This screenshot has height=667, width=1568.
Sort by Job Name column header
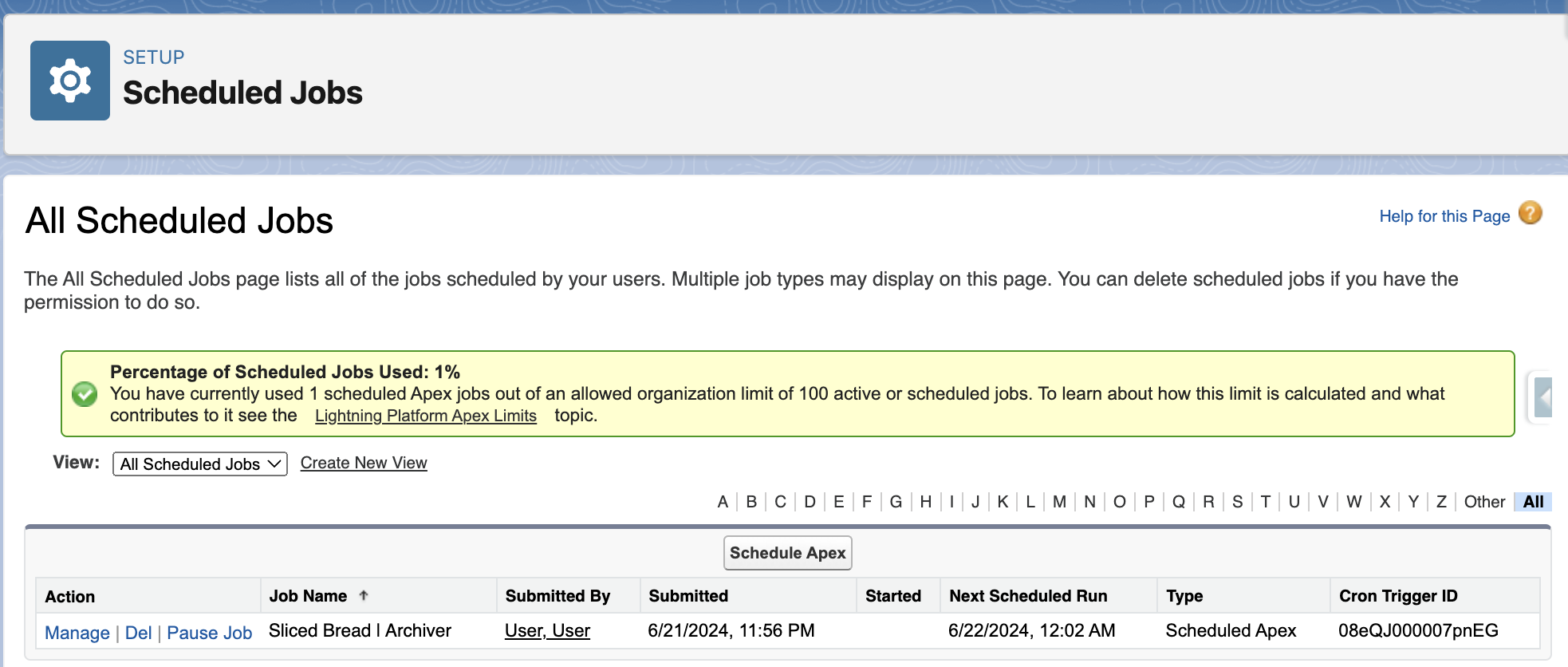tap(308, 596)
